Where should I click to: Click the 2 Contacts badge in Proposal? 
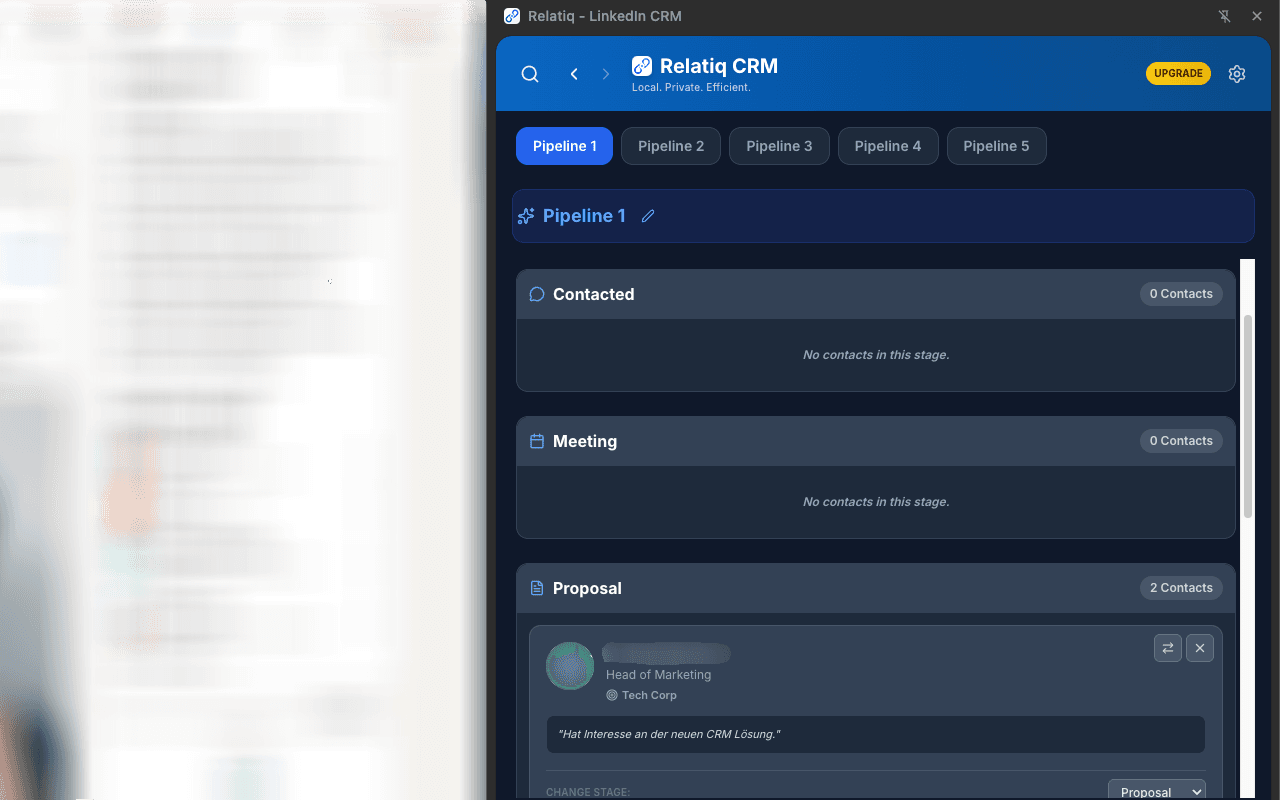click(1181, 588)
